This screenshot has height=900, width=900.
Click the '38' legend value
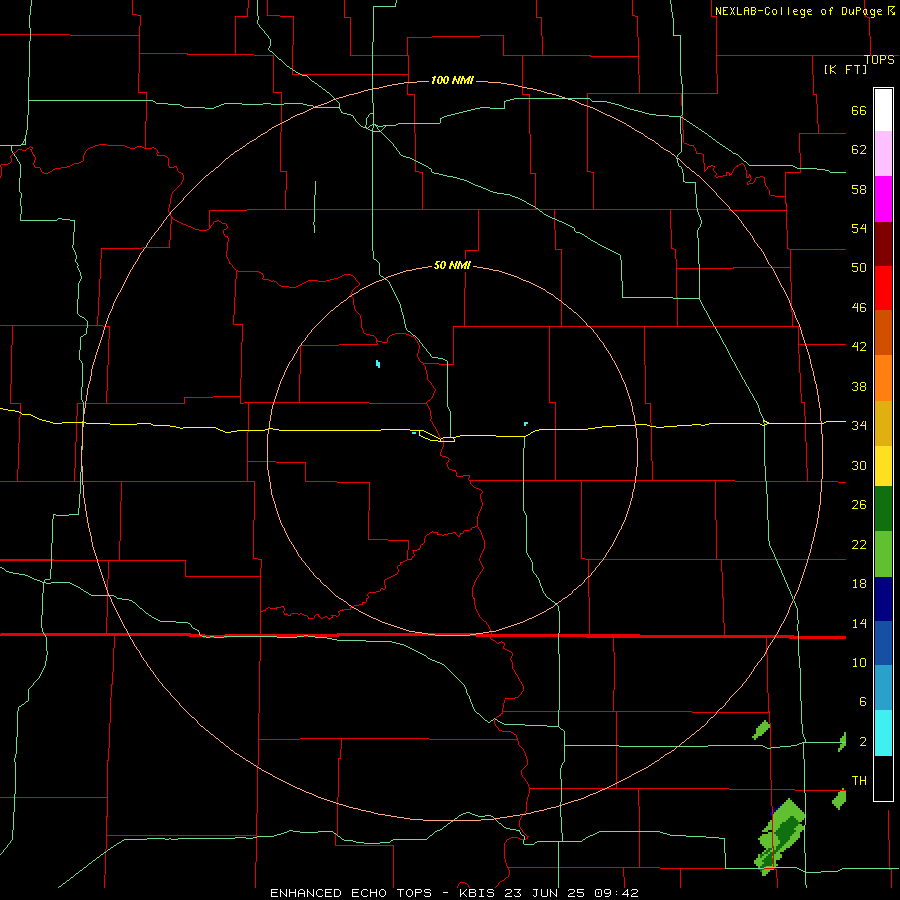[859, 386]
